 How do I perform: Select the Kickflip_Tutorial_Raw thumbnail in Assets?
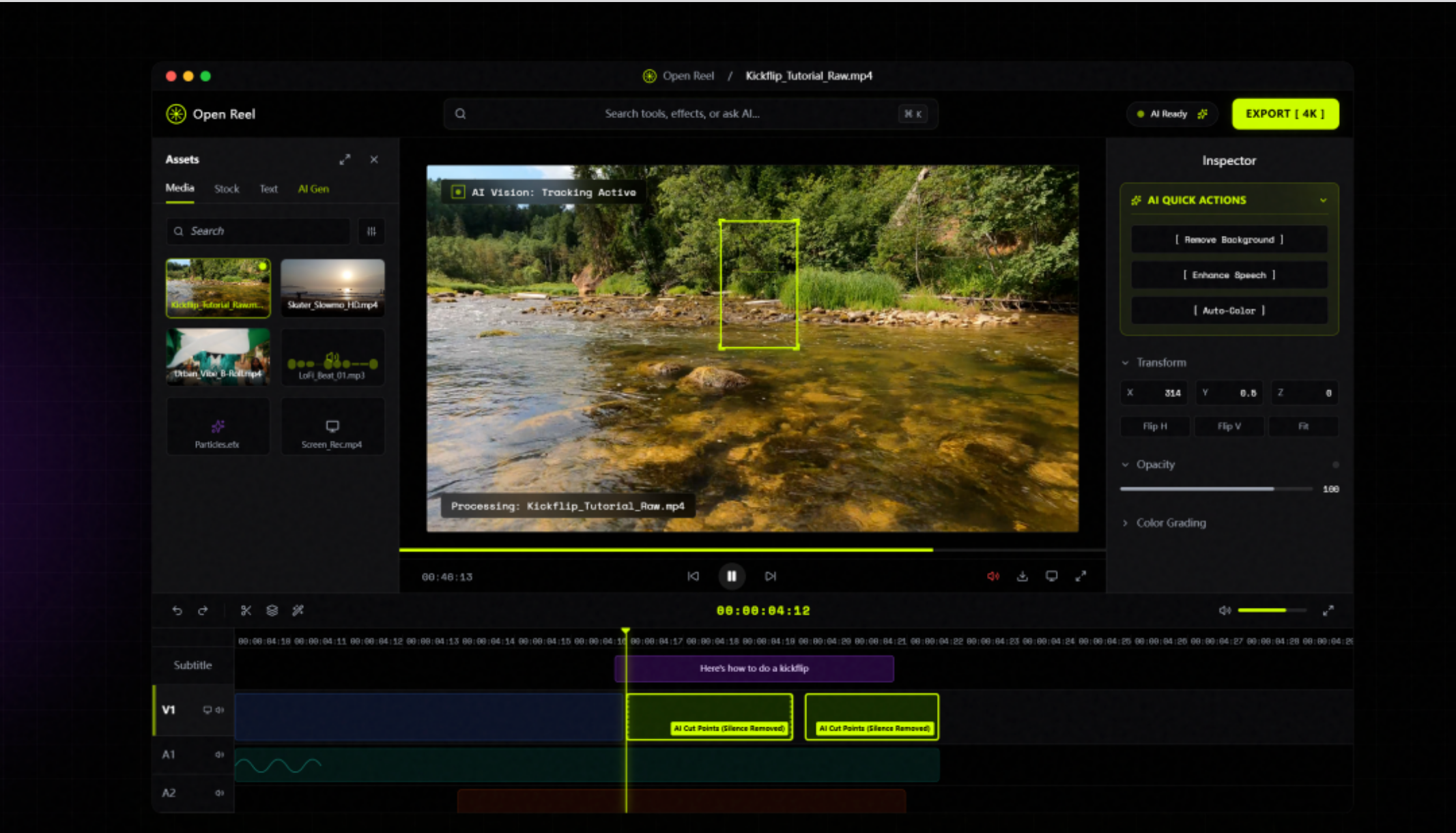pos(218,288)
